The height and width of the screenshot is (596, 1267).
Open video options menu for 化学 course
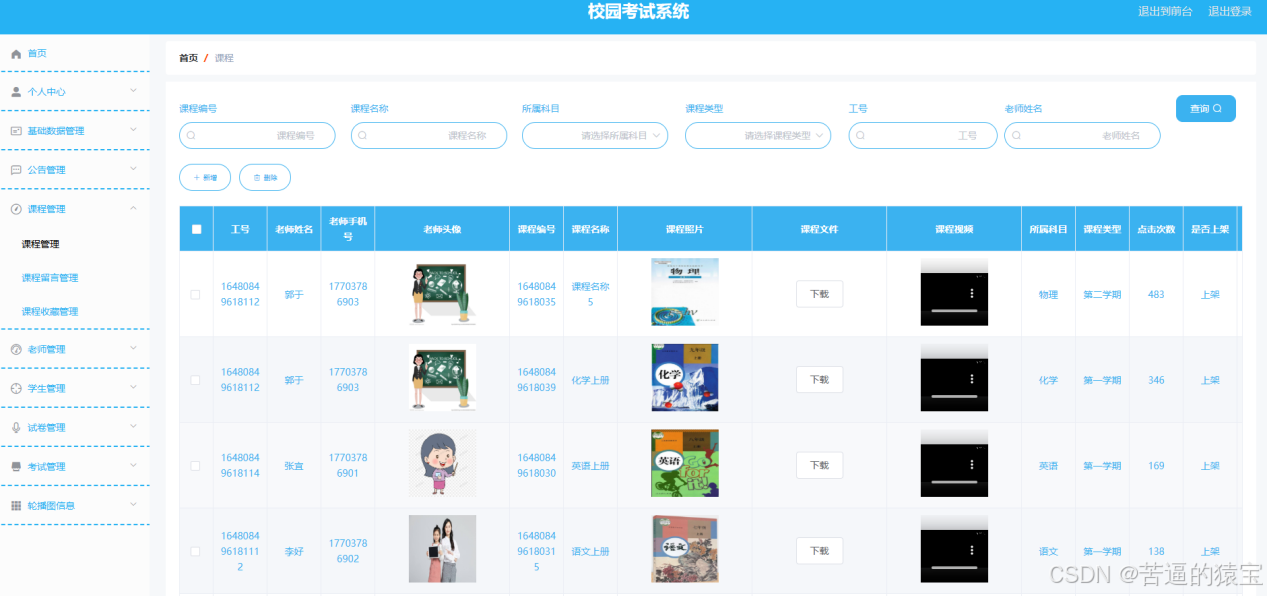[971, 380]
